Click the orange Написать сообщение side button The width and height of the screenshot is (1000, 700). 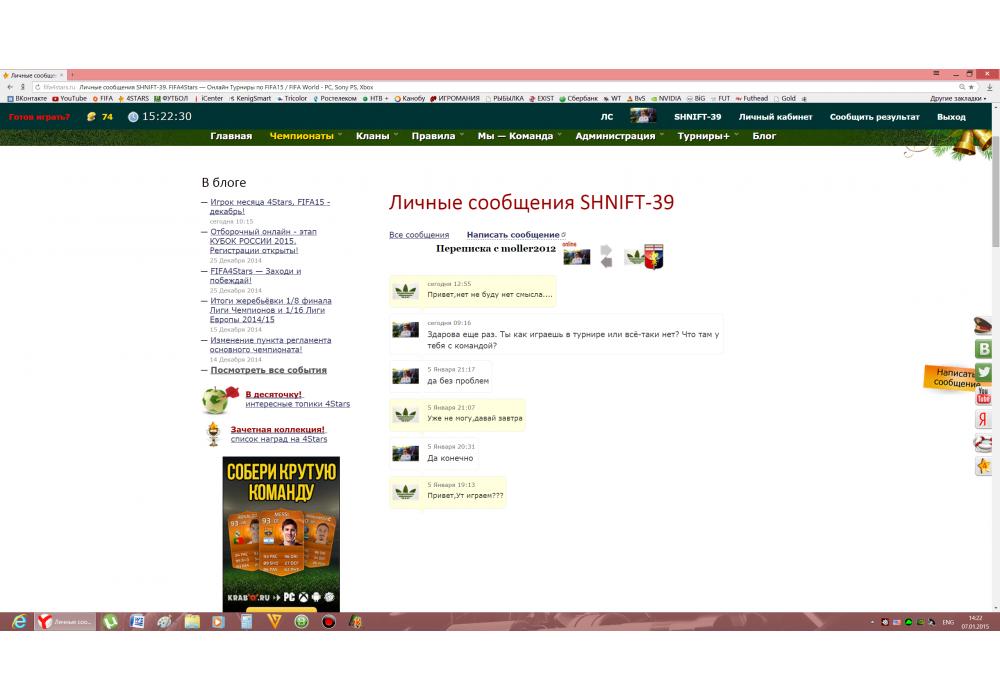(955, 378)
